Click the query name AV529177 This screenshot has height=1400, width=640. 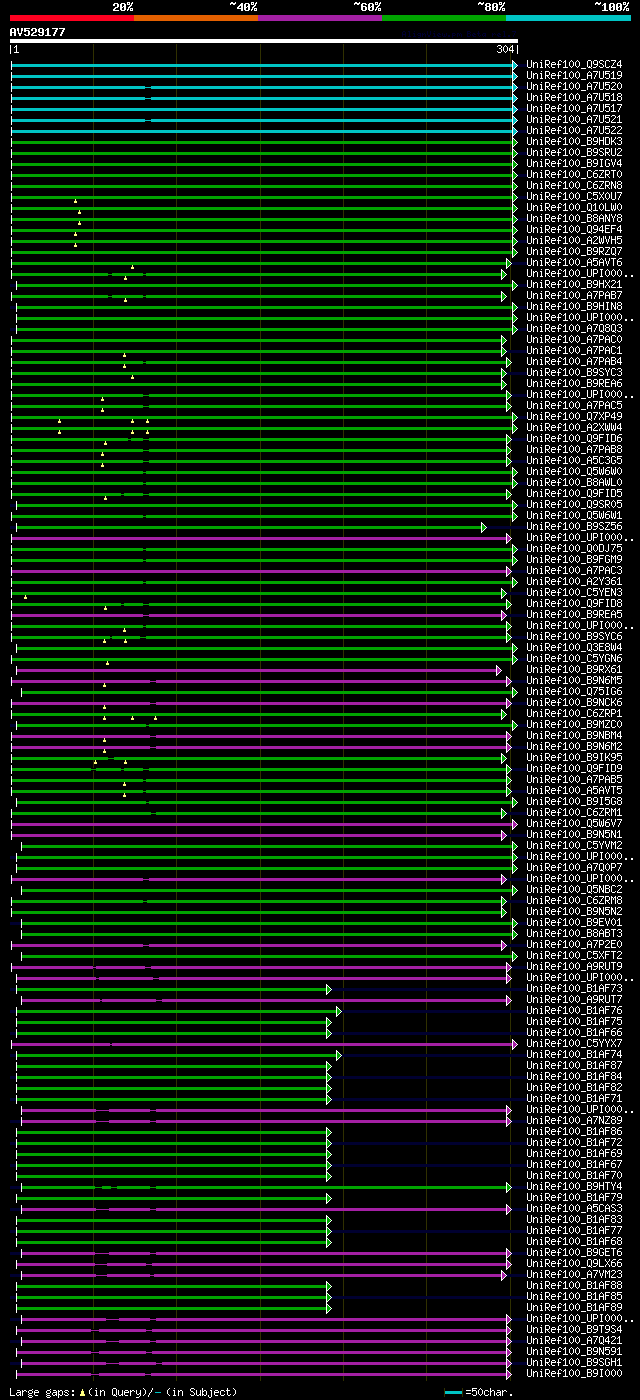[37, 32]
